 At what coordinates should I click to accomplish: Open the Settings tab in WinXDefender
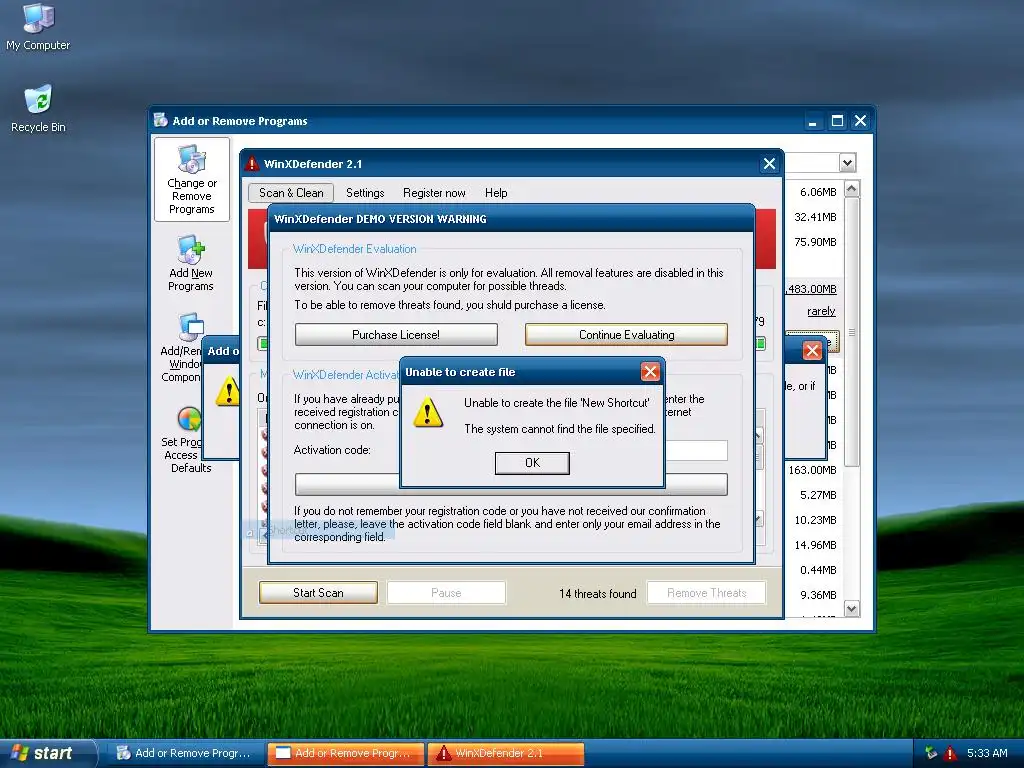point(365,193)
